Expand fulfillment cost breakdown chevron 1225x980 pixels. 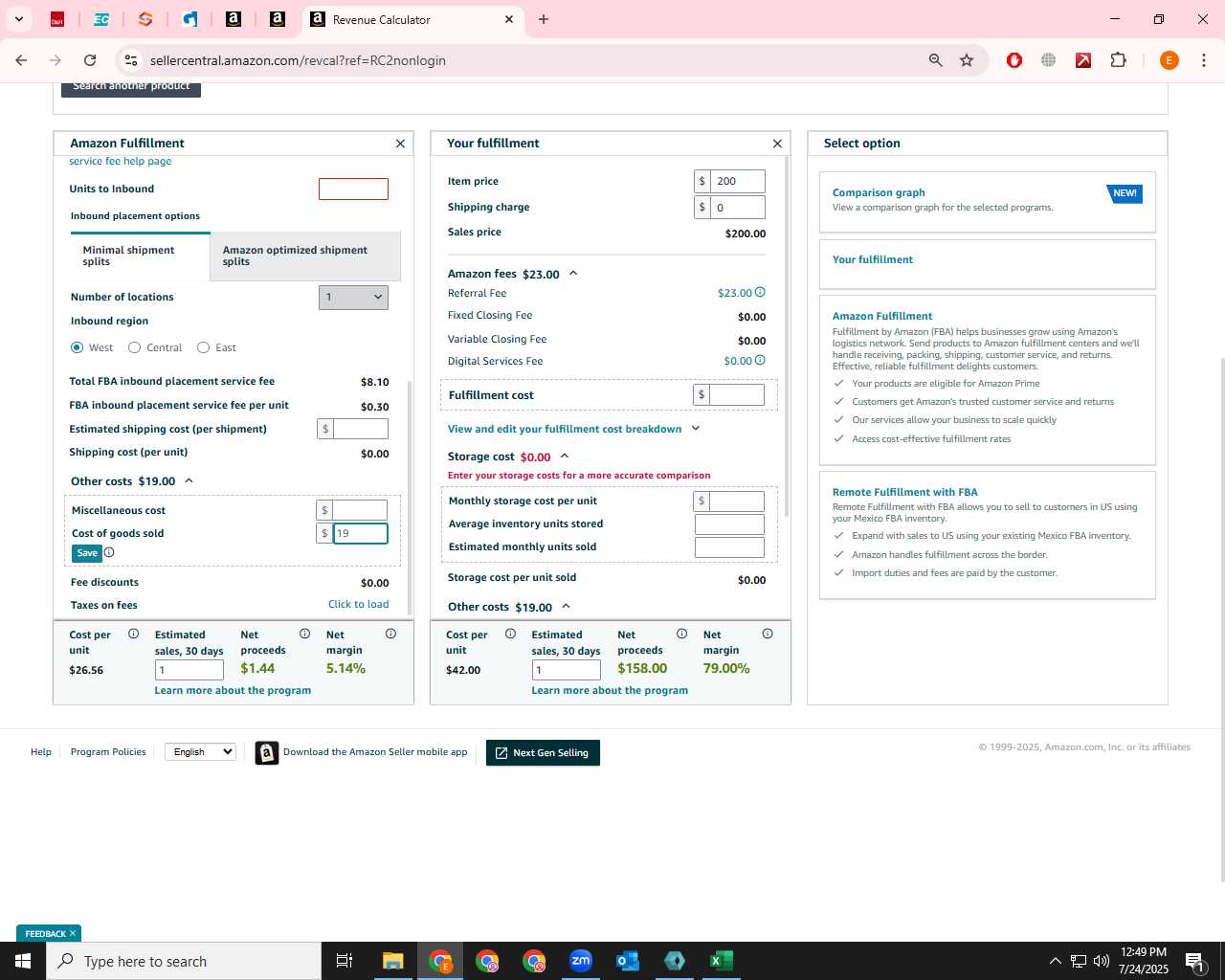point(696,429)
